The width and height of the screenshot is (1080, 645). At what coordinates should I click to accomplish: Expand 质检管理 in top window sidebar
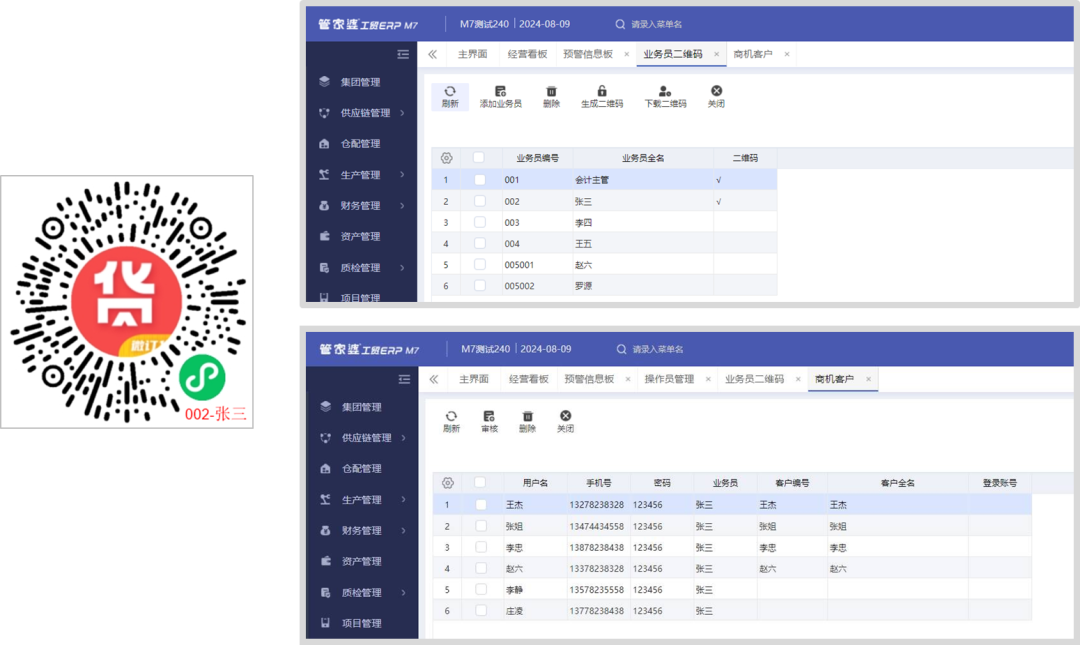(x=402, y=267)
